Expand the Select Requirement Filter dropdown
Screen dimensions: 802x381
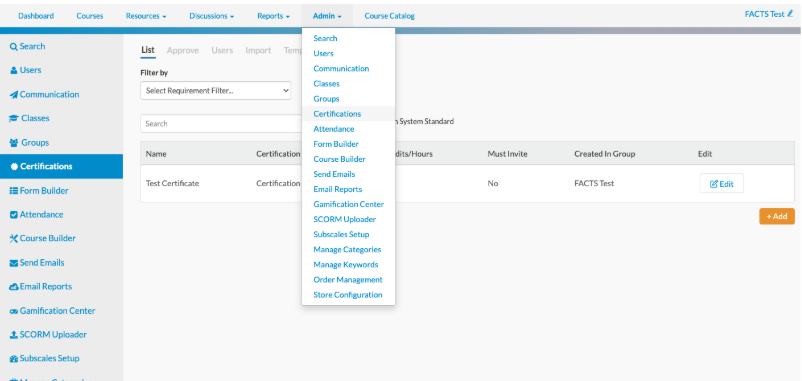(x=216, y=91)
